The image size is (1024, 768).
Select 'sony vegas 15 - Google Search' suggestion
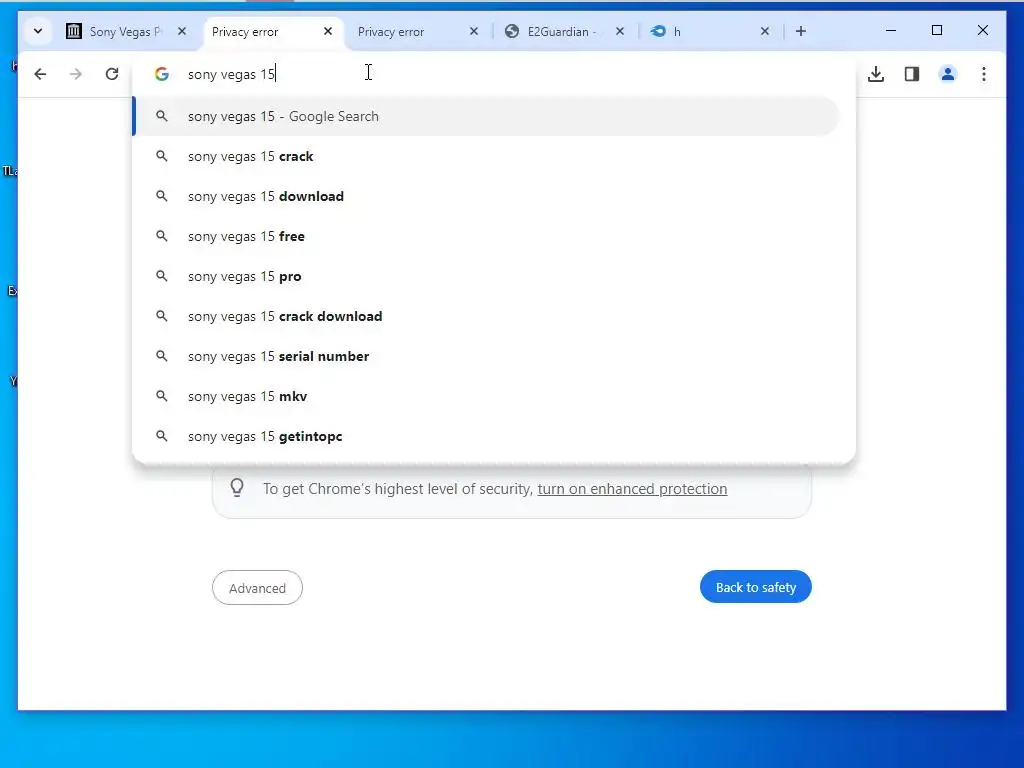(487, 116)
